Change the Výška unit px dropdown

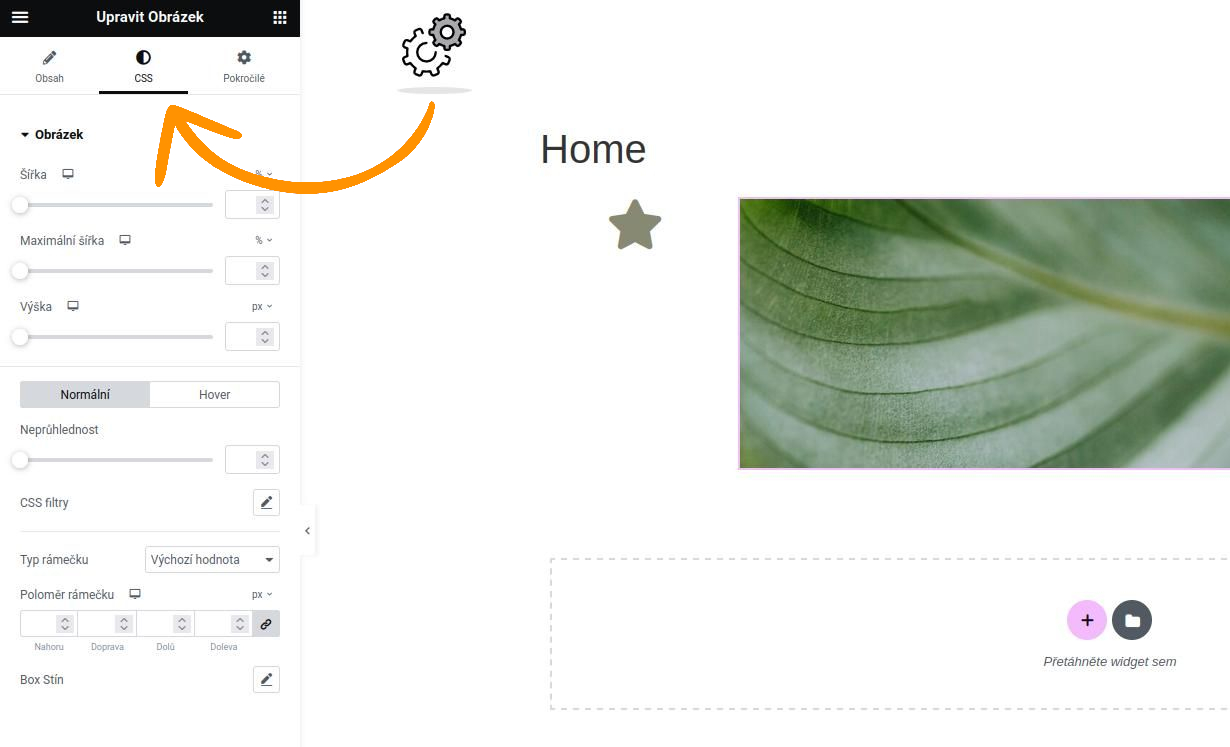tap(262, 306)
